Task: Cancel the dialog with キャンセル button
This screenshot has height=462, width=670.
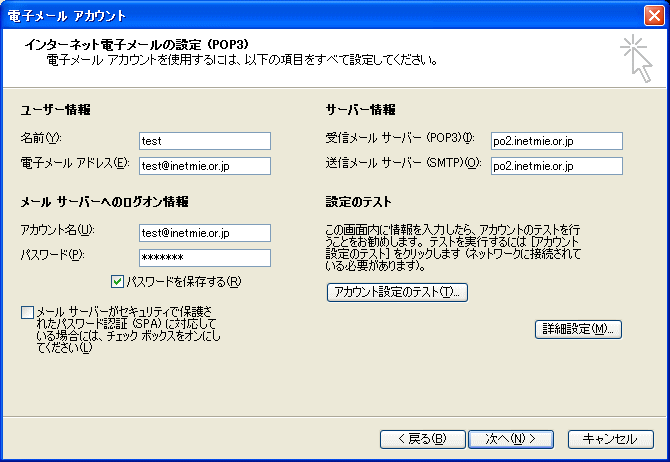Action: tap(611, 439)
